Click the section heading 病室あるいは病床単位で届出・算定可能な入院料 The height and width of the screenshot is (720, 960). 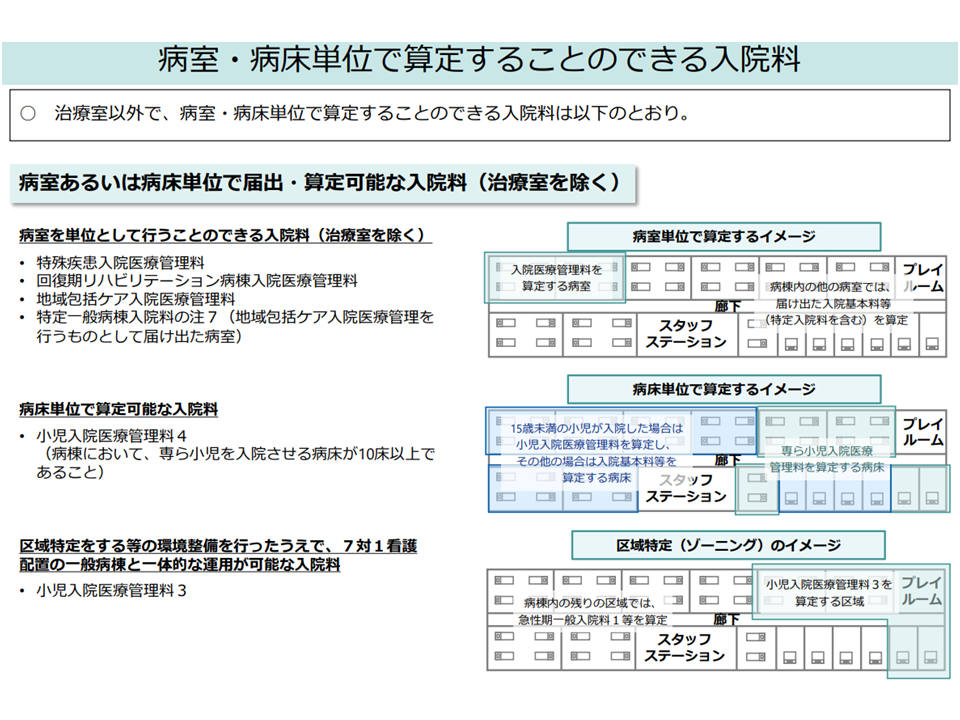pos(320,183)
